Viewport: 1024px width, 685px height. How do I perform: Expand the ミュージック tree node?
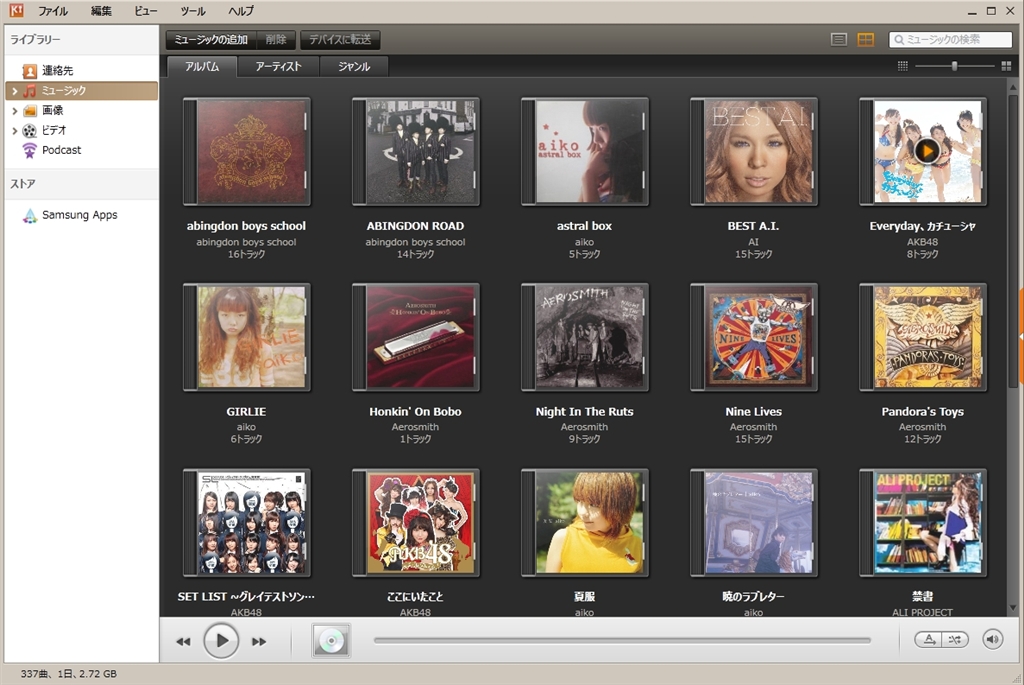pyautogui.click(x=14, y=91)
